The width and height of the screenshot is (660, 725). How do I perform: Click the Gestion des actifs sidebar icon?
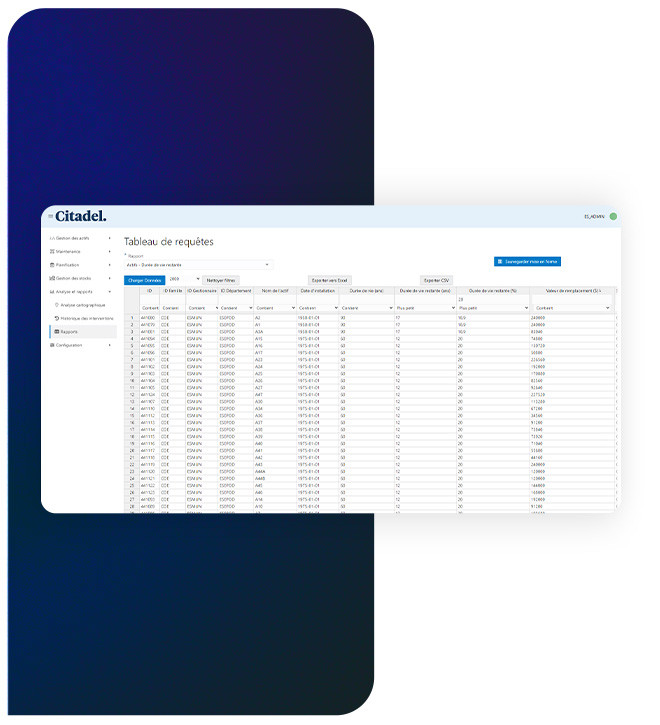click(51, 238)
